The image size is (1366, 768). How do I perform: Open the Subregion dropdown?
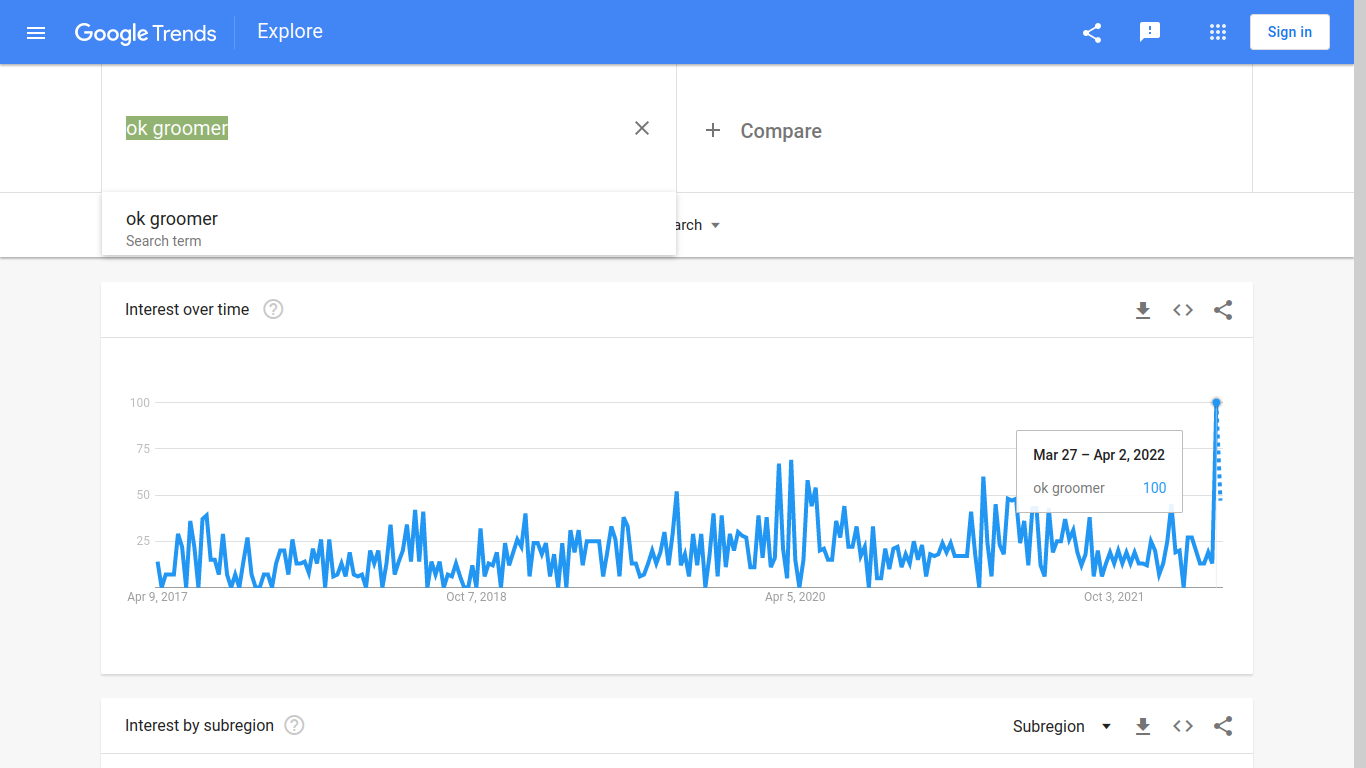tap(1062, 726)
